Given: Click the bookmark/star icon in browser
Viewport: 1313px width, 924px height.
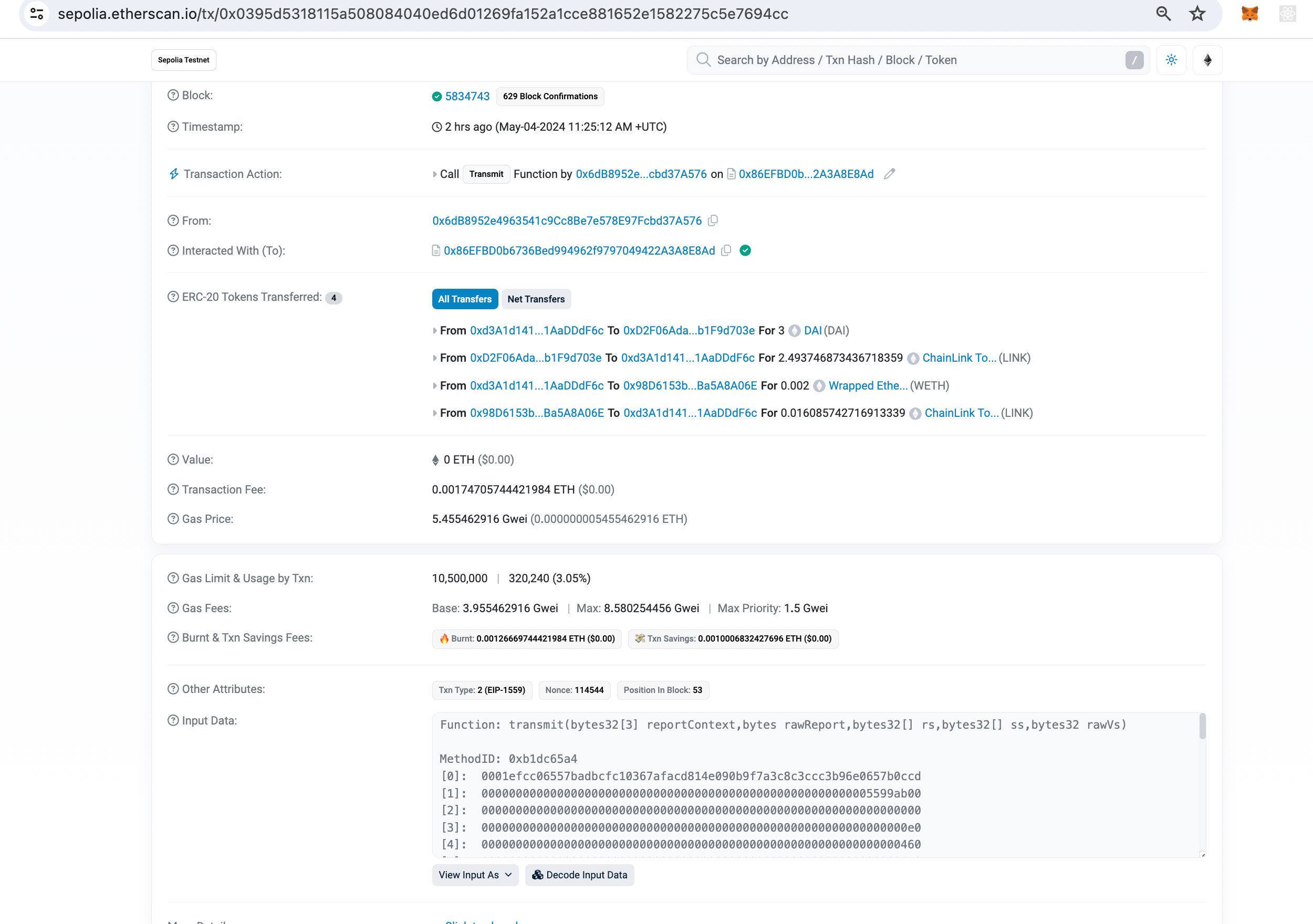Looking at the screenshot, I should pos(1197,14).
